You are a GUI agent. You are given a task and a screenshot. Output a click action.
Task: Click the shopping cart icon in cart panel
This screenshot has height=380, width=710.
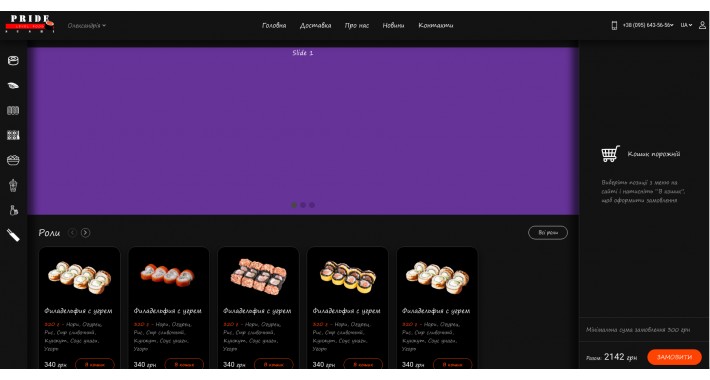pos(610,154)
